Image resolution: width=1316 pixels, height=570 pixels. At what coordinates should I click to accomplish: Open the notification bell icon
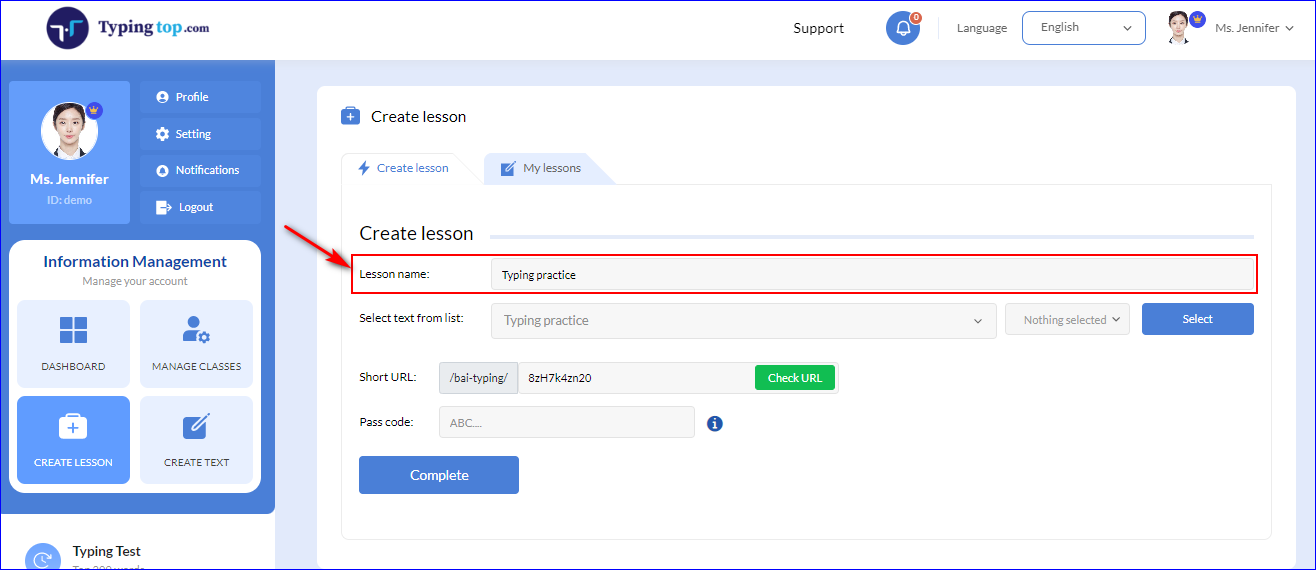click(903, 28)
